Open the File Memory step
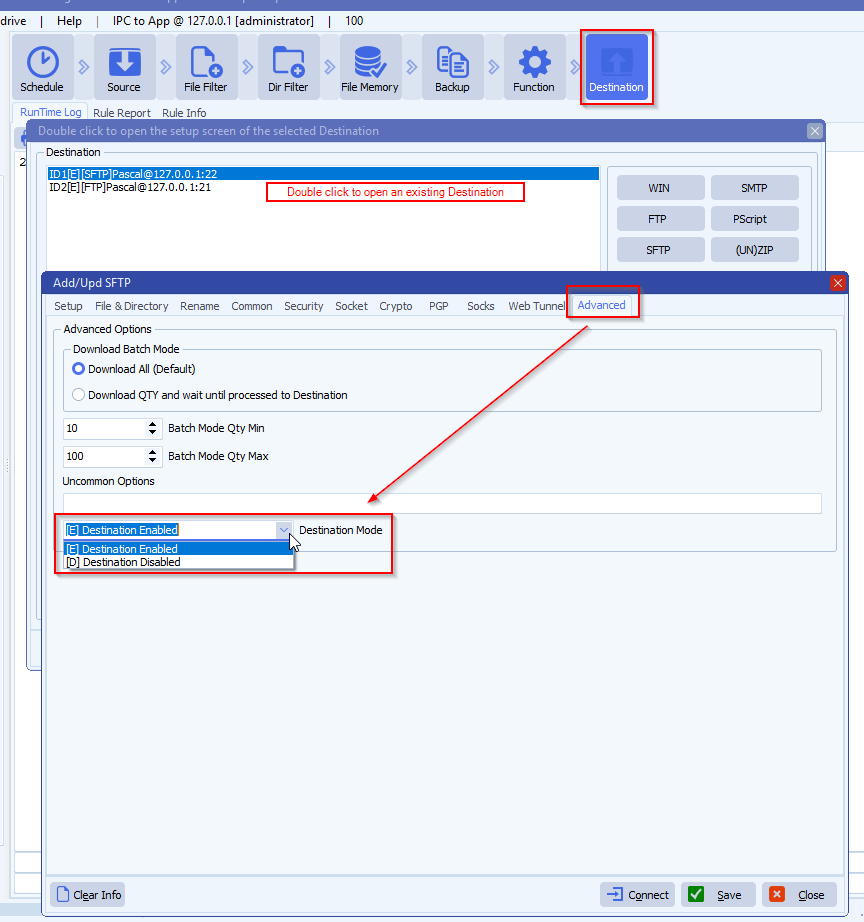This screenshot has width=864, height=922. 370,67
